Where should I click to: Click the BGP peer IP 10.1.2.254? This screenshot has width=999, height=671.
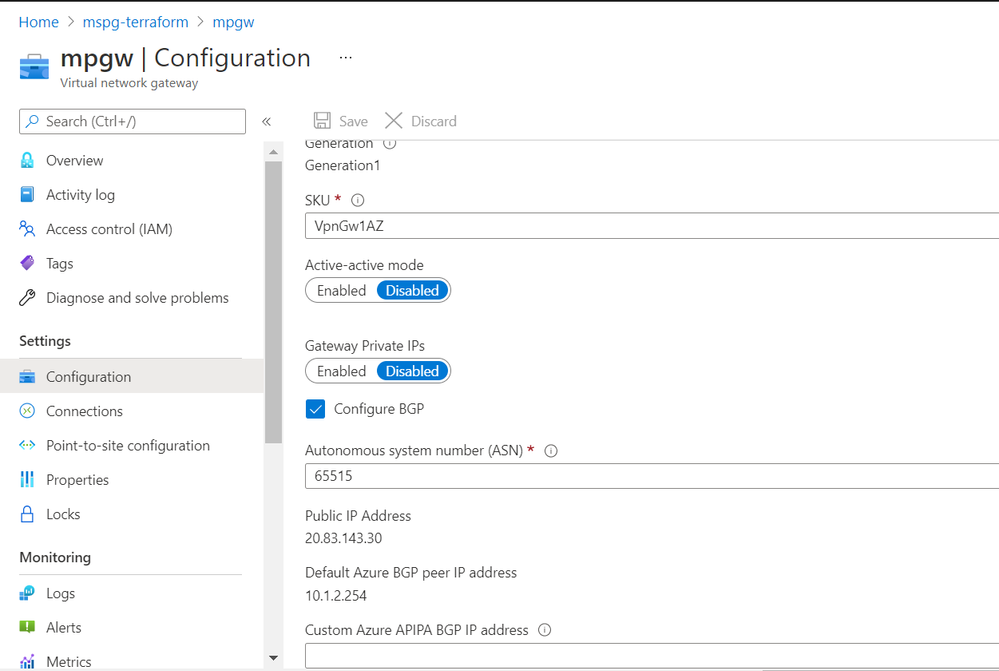(336, 596)
